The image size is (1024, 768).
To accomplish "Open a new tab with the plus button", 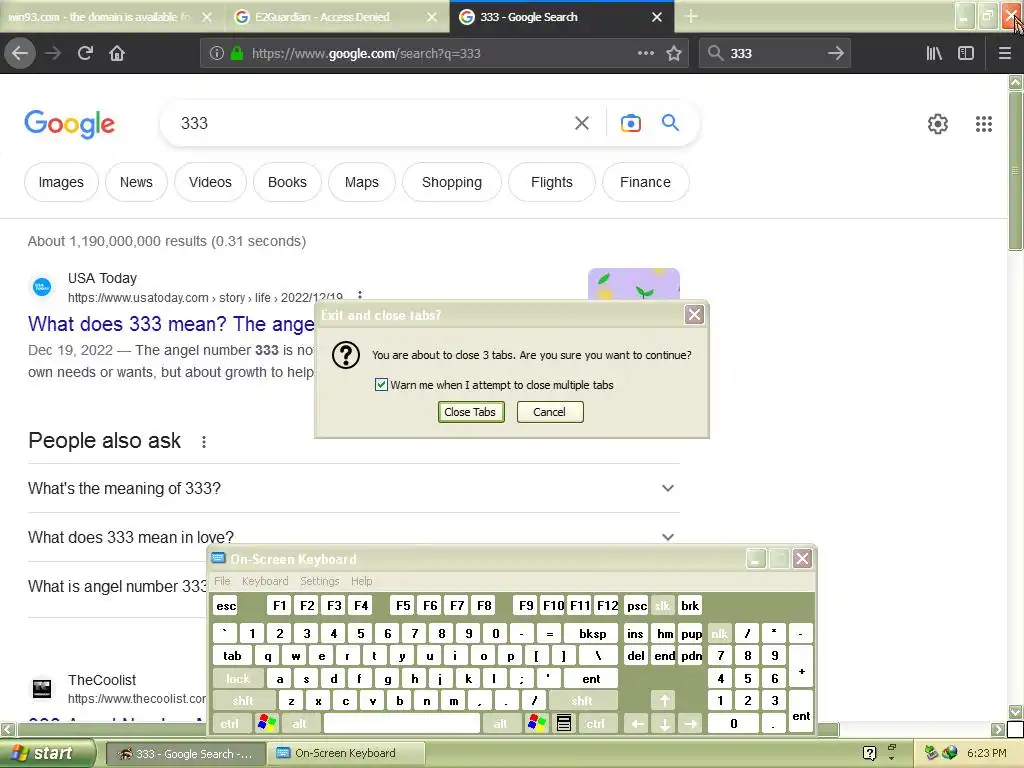I will pyautogui.click(x=691, y=16).
